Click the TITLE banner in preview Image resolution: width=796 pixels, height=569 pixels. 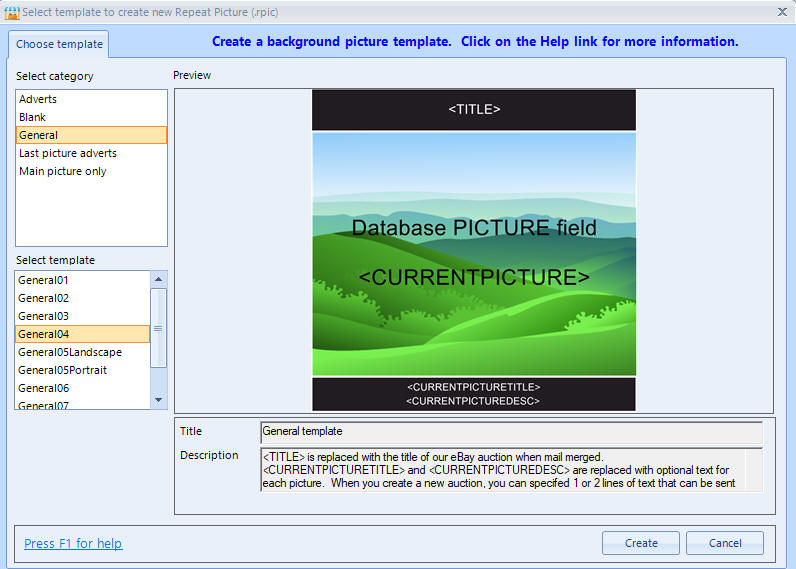click(474, 110)
